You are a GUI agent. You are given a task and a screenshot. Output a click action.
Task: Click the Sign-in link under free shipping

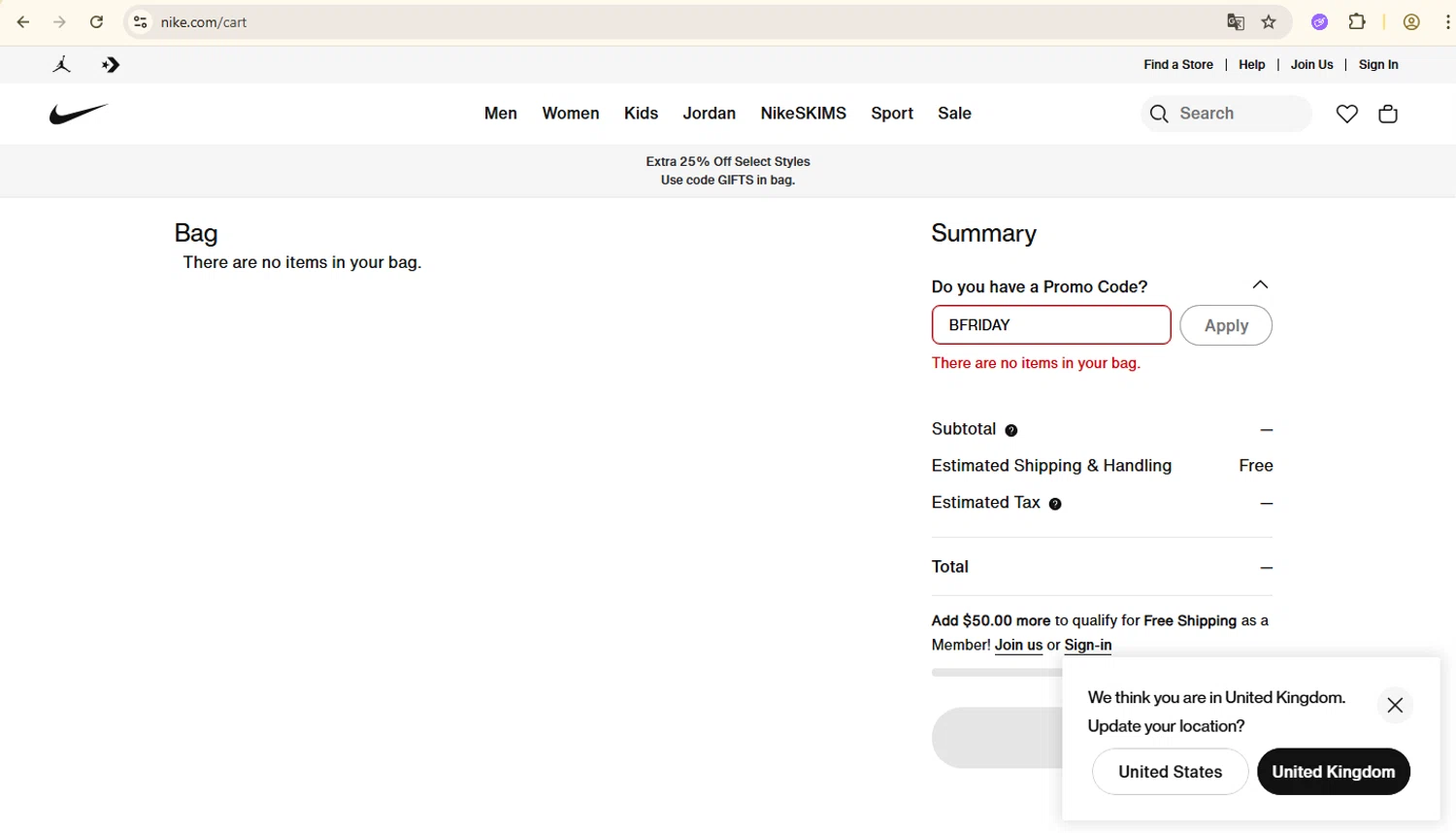pos(1088,646)
